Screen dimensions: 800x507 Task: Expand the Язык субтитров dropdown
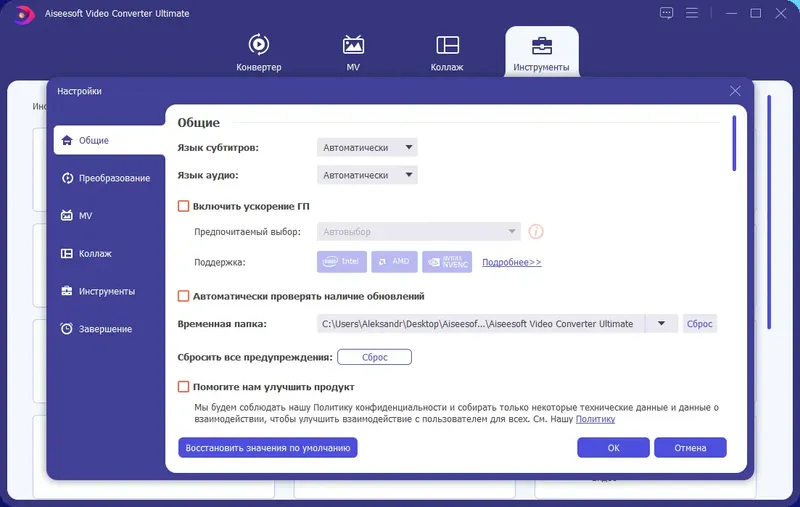coord(367,147)
